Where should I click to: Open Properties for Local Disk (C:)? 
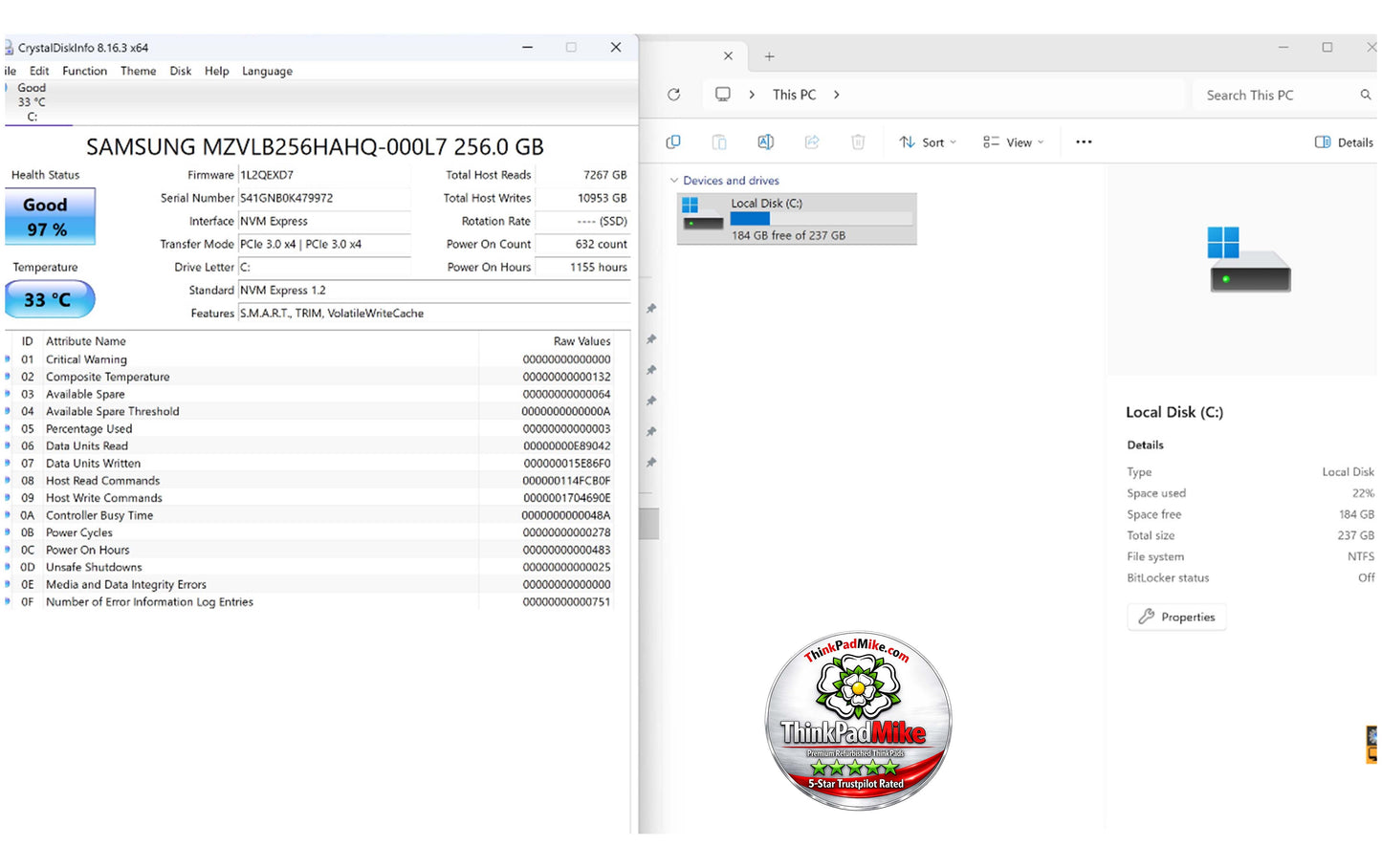(x=1176, y=618)
